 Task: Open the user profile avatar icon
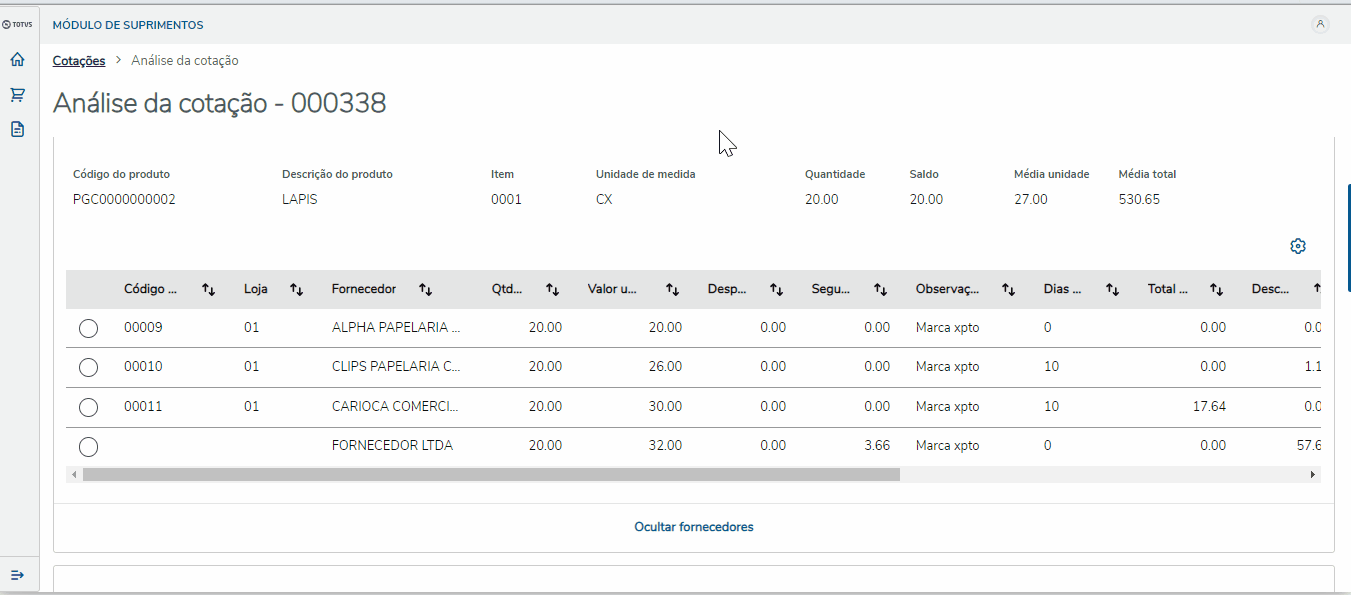click(x=1320, y=24)
